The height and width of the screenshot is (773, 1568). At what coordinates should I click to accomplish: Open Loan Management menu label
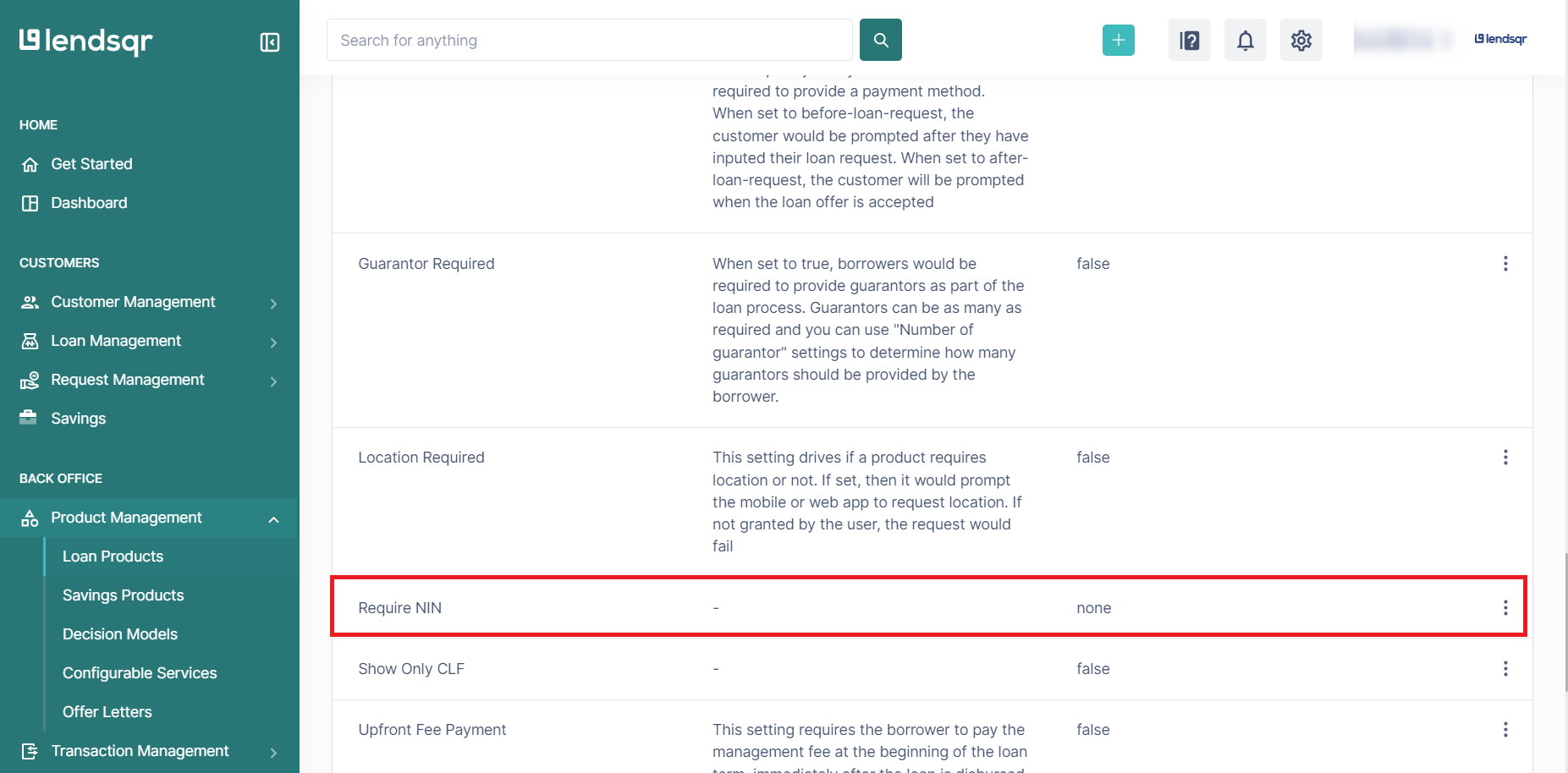coord(116,341)
